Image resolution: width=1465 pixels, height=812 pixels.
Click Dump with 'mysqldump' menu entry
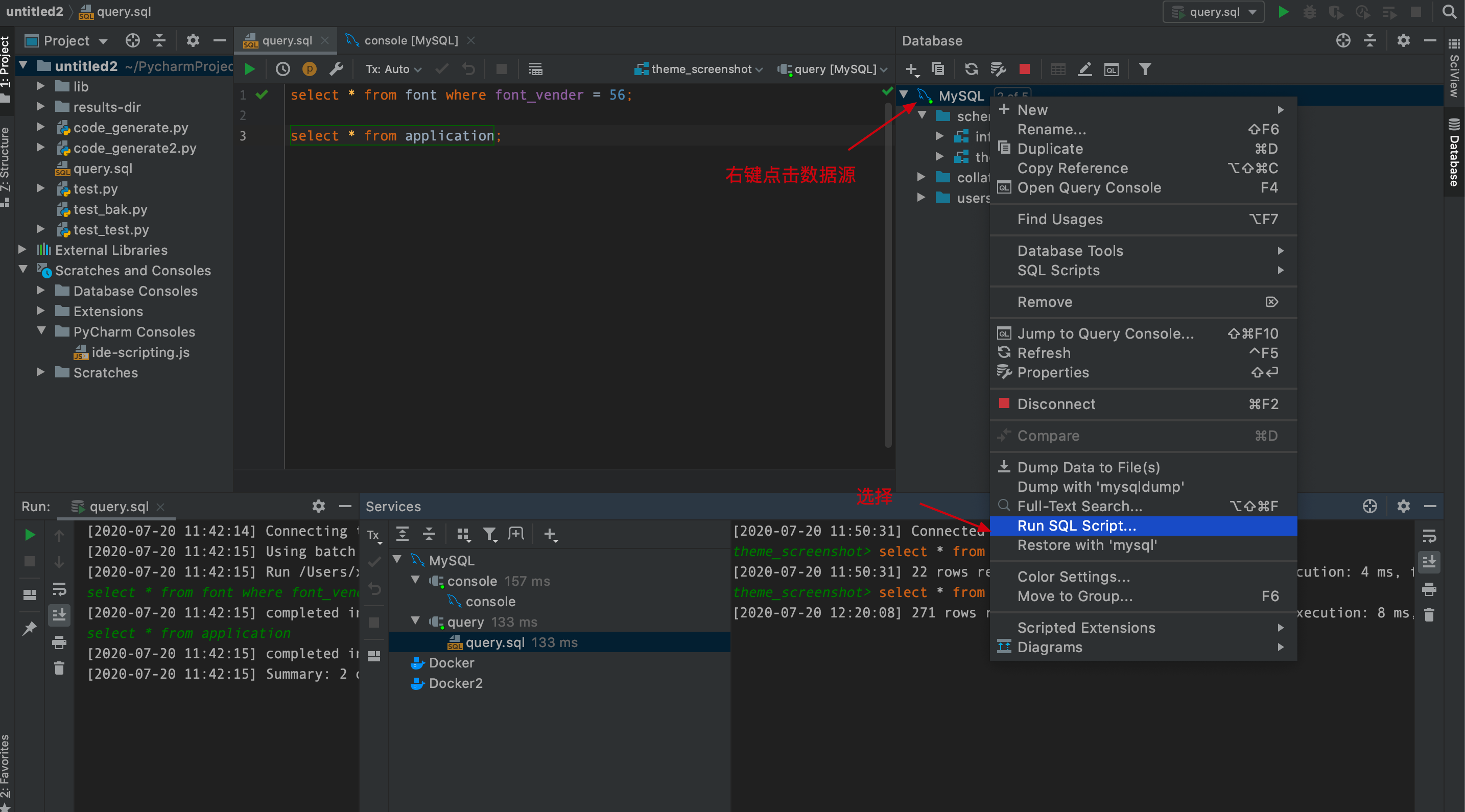(1143, 487)
